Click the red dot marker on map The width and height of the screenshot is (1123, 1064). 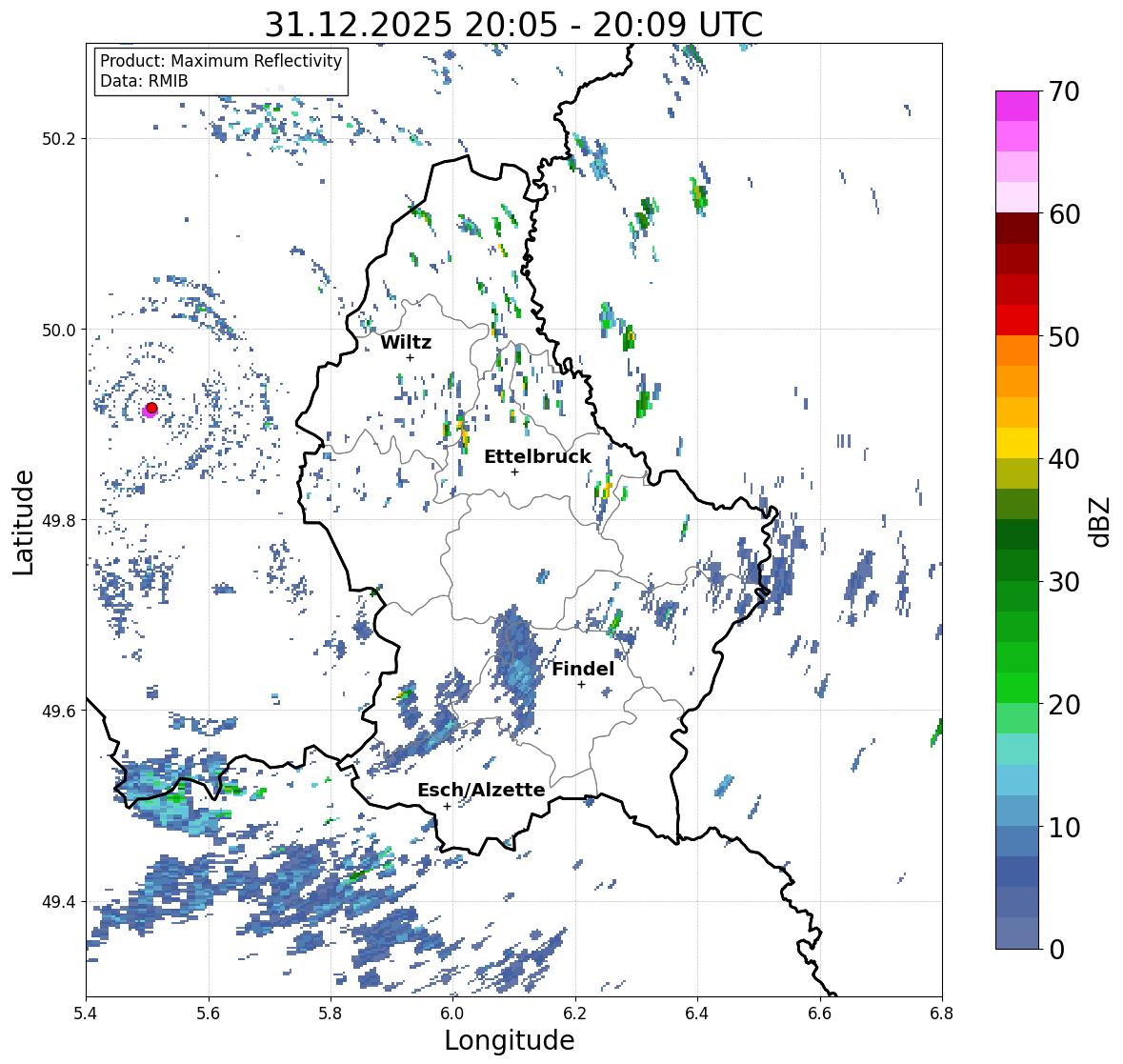[151, 408]
